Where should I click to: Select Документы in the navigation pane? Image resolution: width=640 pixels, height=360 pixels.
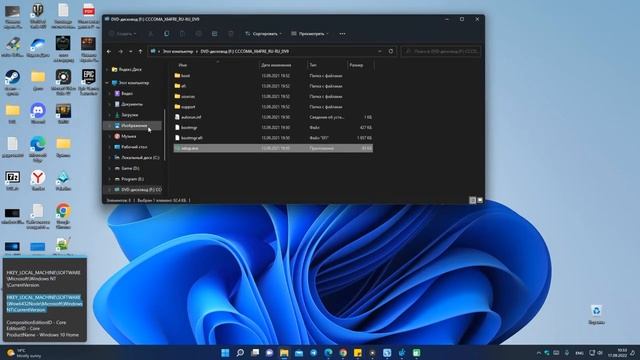pos(133,104)
